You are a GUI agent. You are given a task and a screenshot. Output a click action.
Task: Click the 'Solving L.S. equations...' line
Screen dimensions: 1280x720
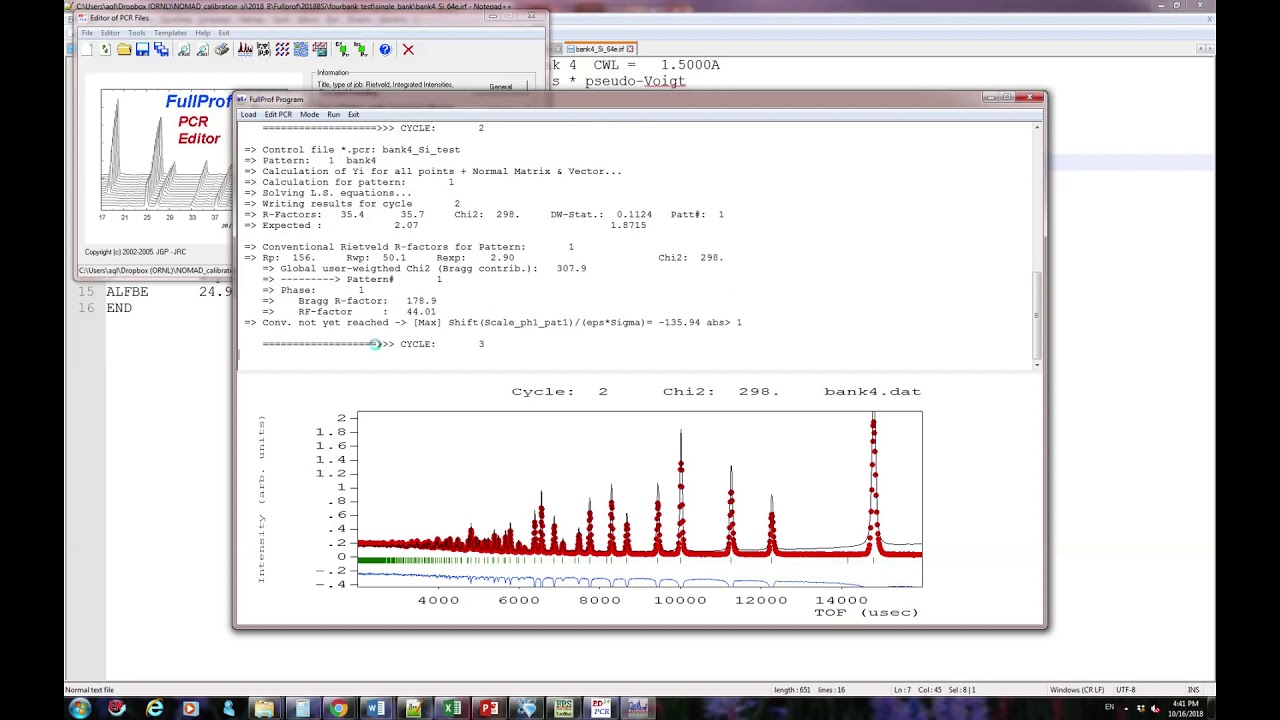[328, 193]
